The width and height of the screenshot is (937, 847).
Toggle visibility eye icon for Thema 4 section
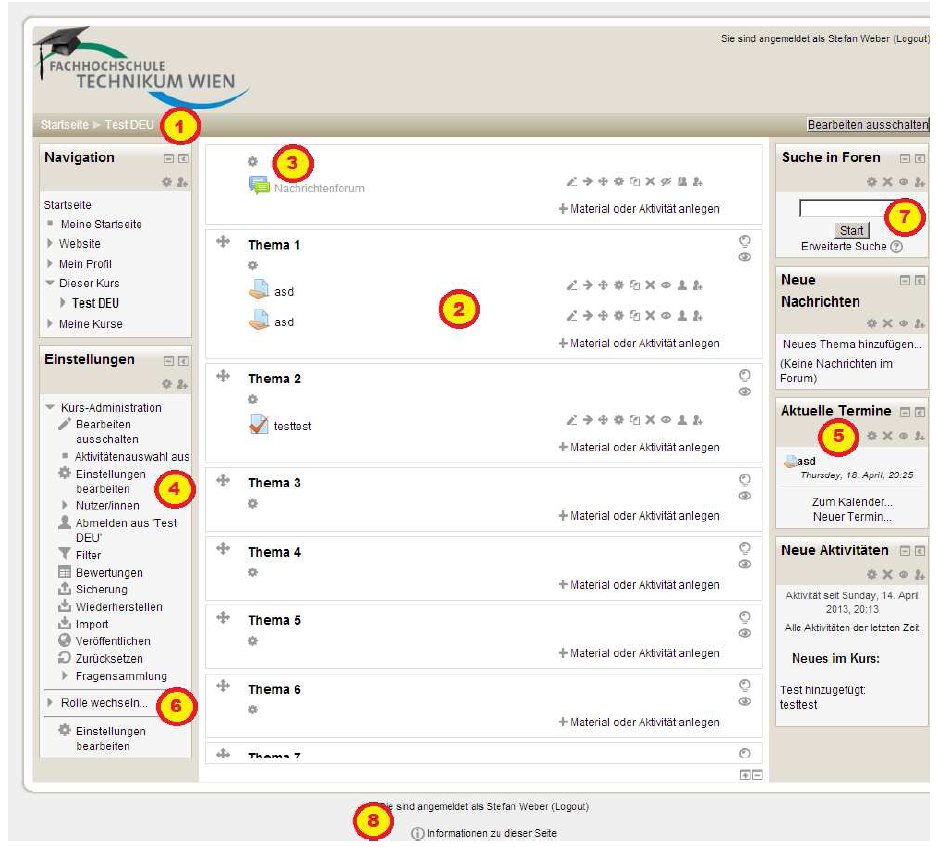pyautogui.click(x=744, y=564)
